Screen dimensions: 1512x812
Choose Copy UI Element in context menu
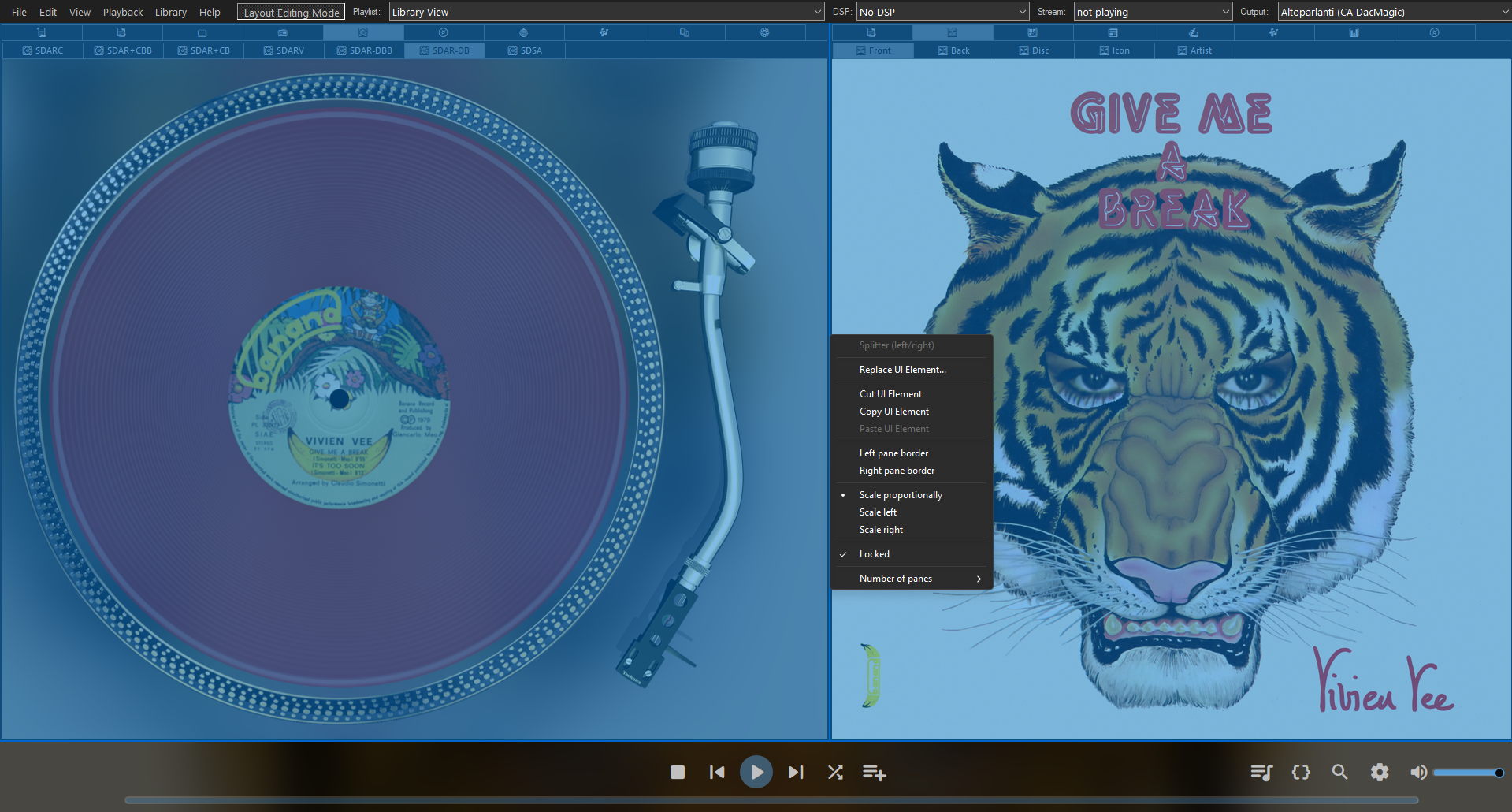click(x=912, y=412)
